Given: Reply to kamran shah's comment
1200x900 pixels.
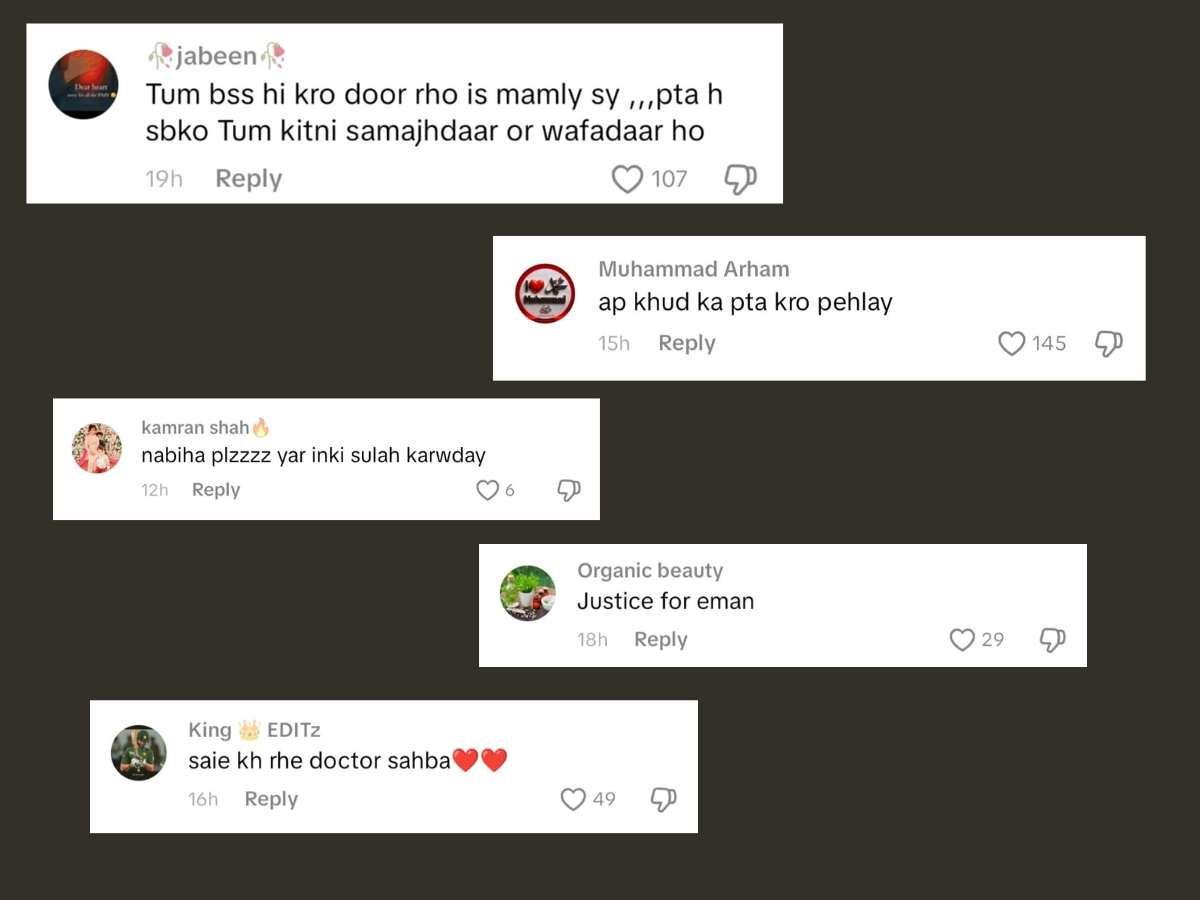Looking at the screenshot, I should point(216,490).
